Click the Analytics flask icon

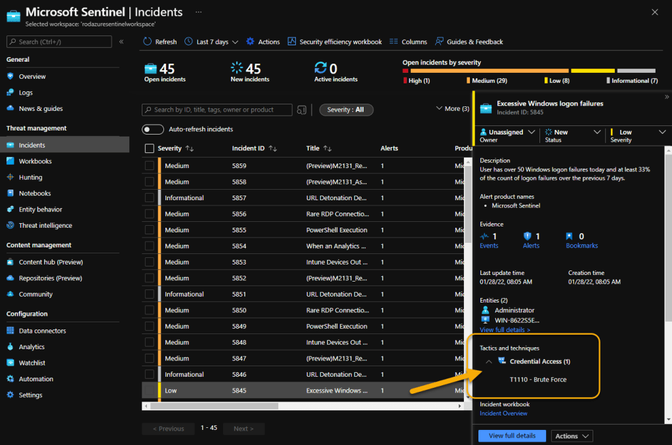[x=10, y=347]
